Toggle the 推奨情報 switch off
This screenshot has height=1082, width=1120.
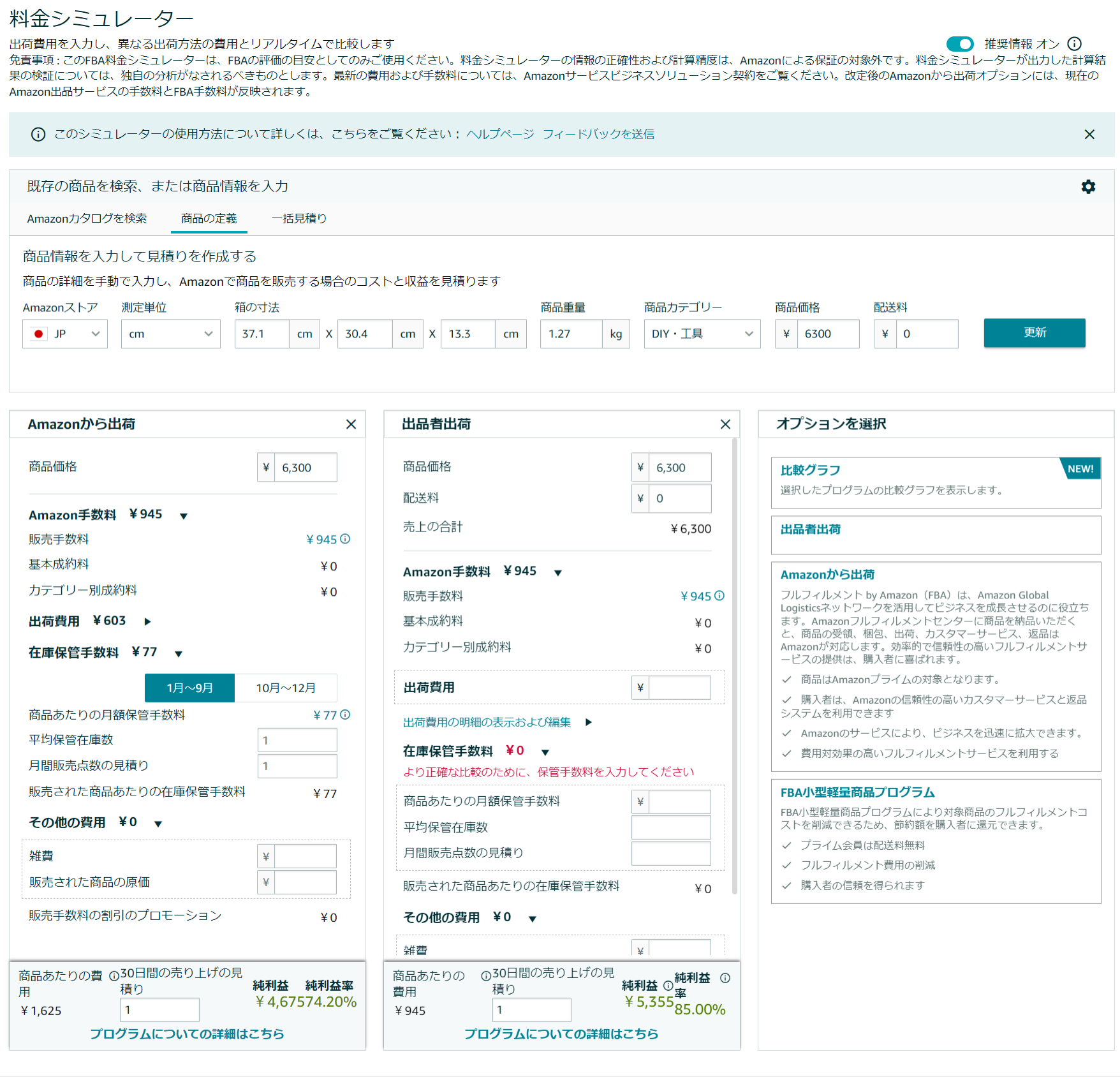coord(960,44)
